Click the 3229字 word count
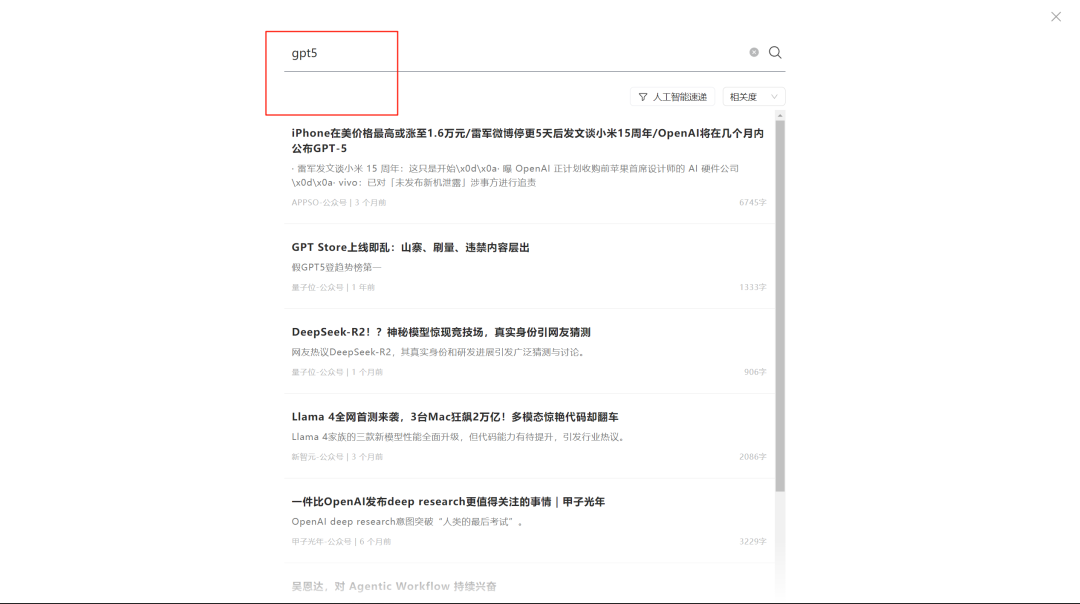Viewport: 1080px width, 604px height. point(752,541)
